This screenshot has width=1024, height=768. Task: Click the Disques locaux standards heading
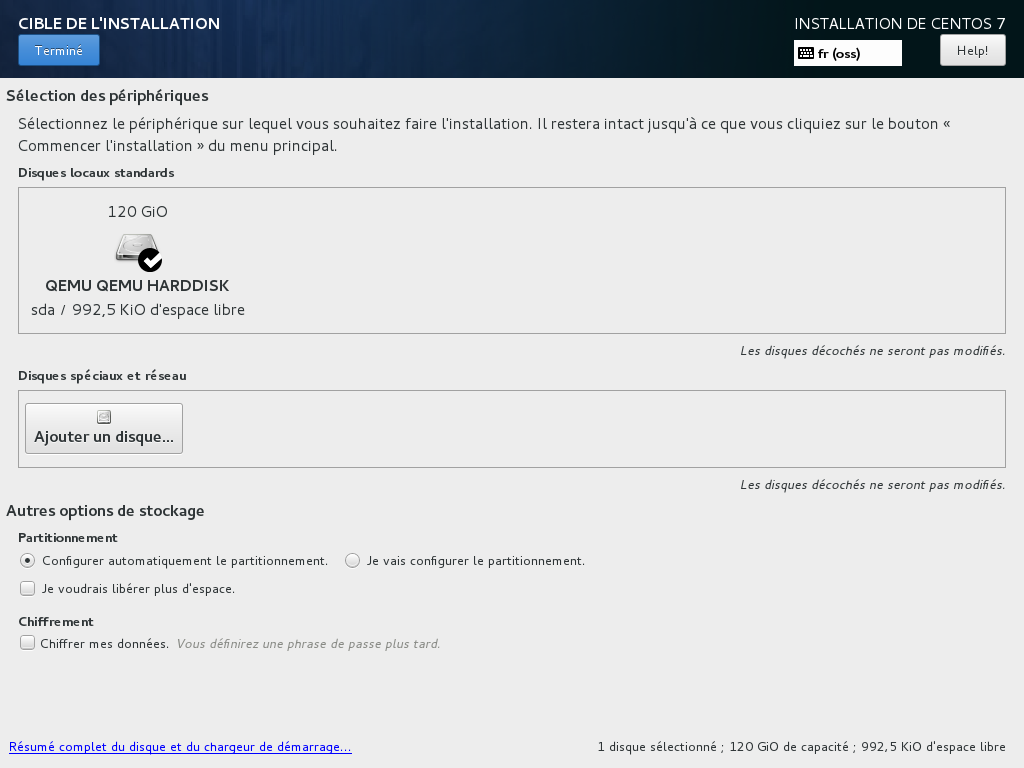[x=96, y=173]
